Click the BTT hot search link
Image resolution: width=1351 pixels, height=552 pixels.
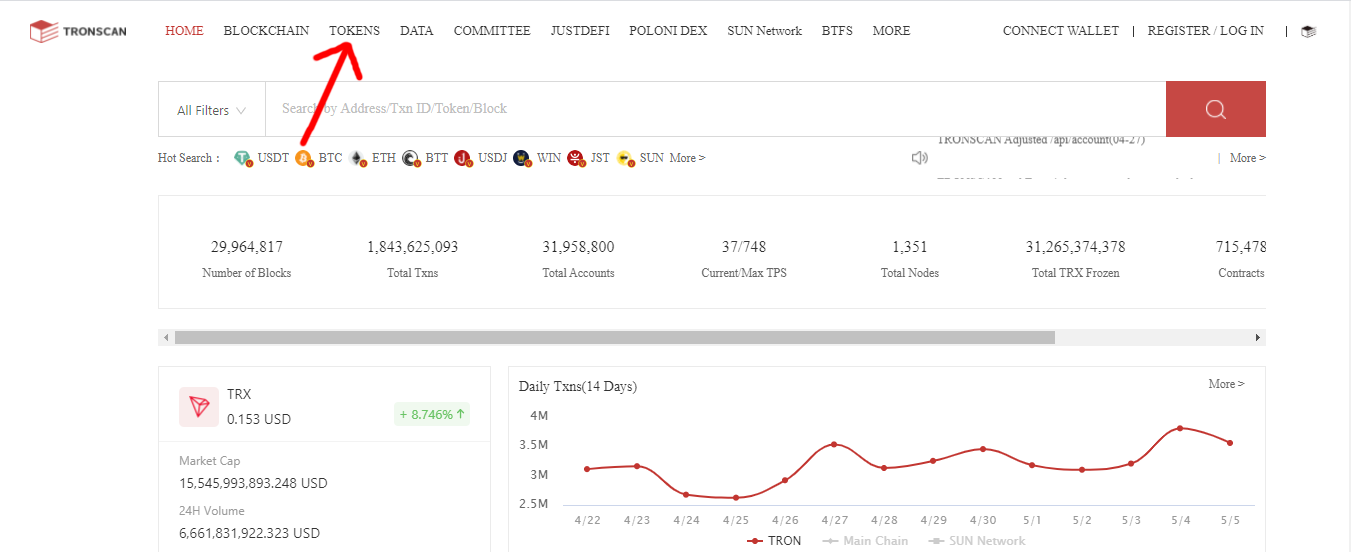[437, 158]
